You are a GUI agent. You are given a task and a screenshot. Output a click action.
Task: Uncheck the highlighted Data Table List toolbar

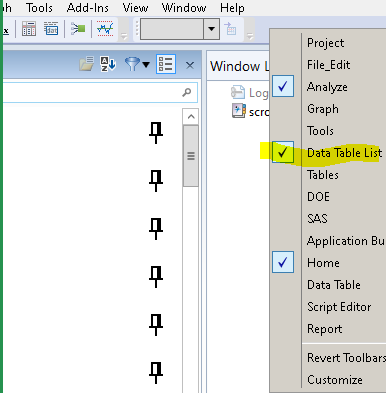[x=344, y=153]
